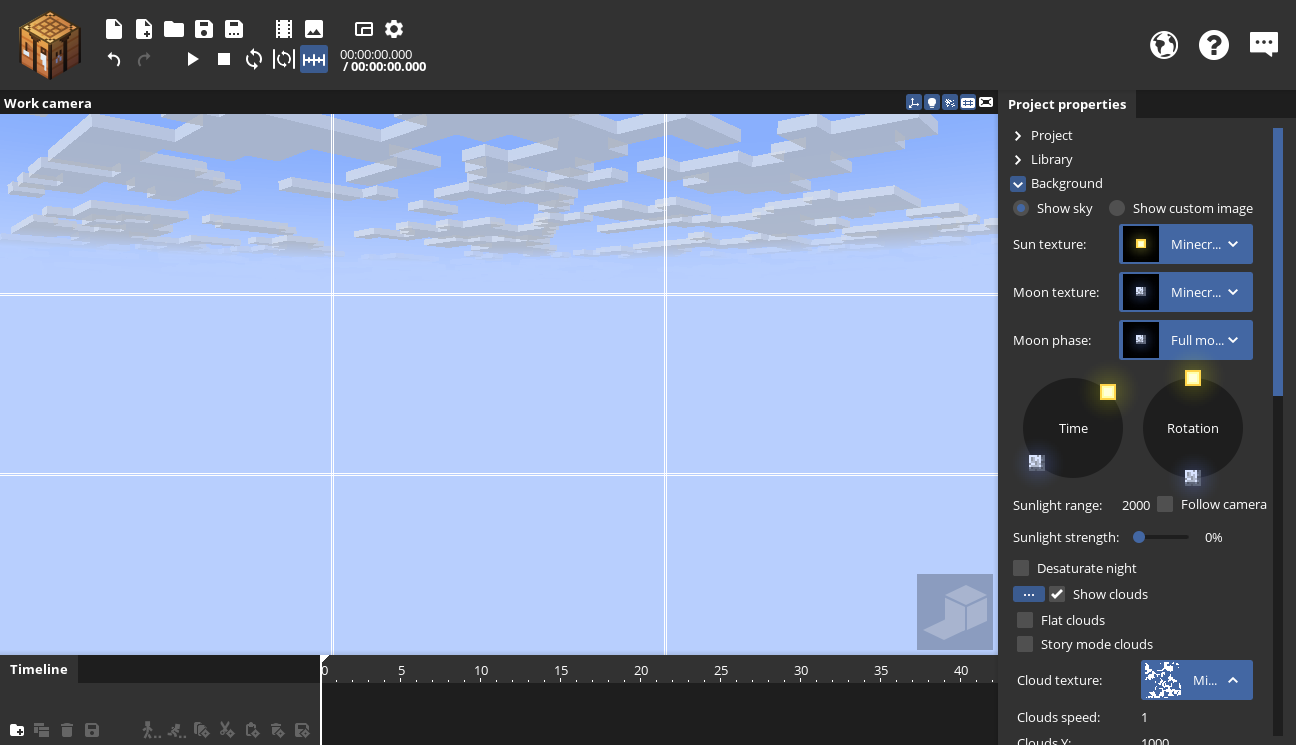Click the delete keyframes trash icon

pos(277,730)
